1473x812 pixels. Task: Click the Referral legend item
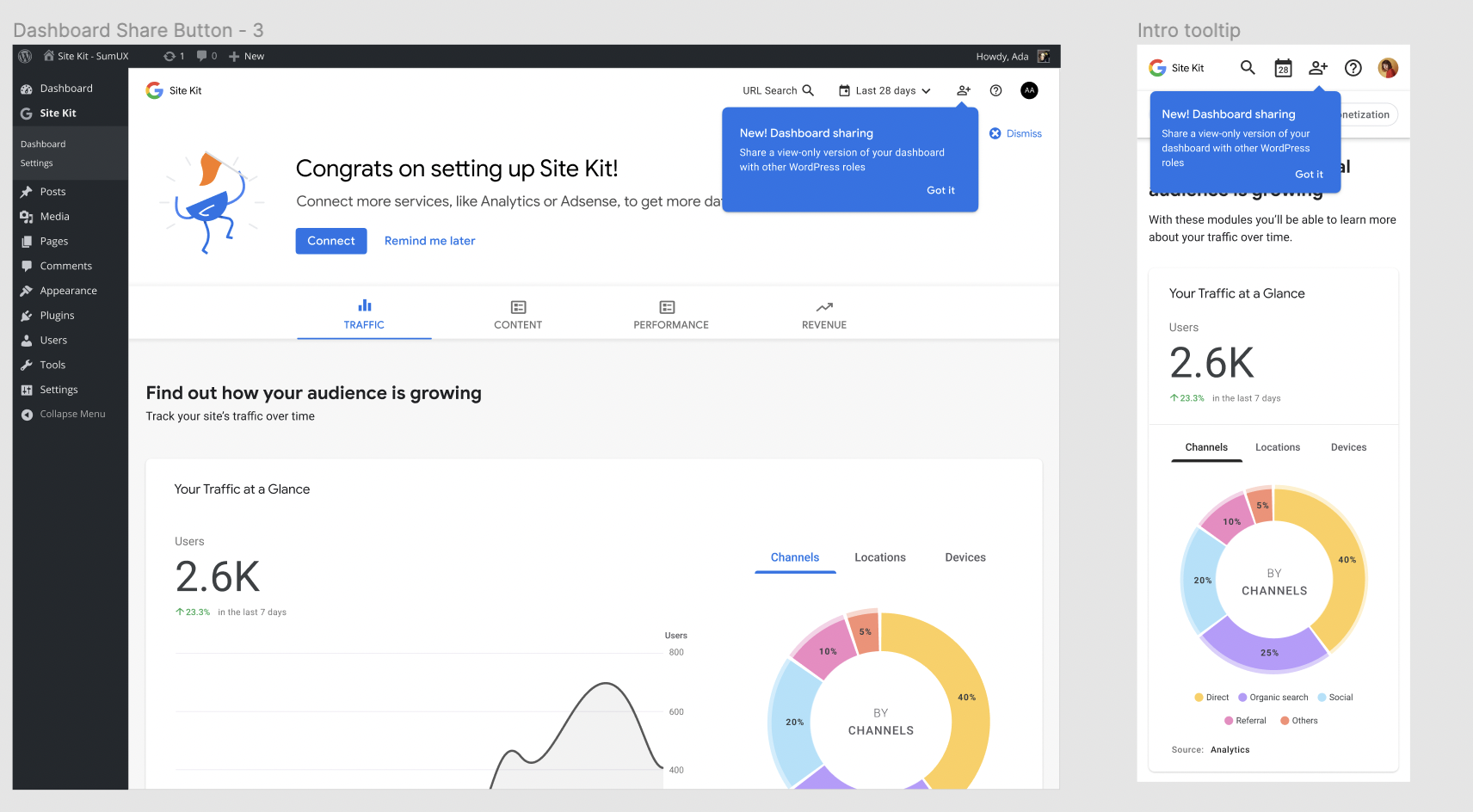tap(1245, 721)
